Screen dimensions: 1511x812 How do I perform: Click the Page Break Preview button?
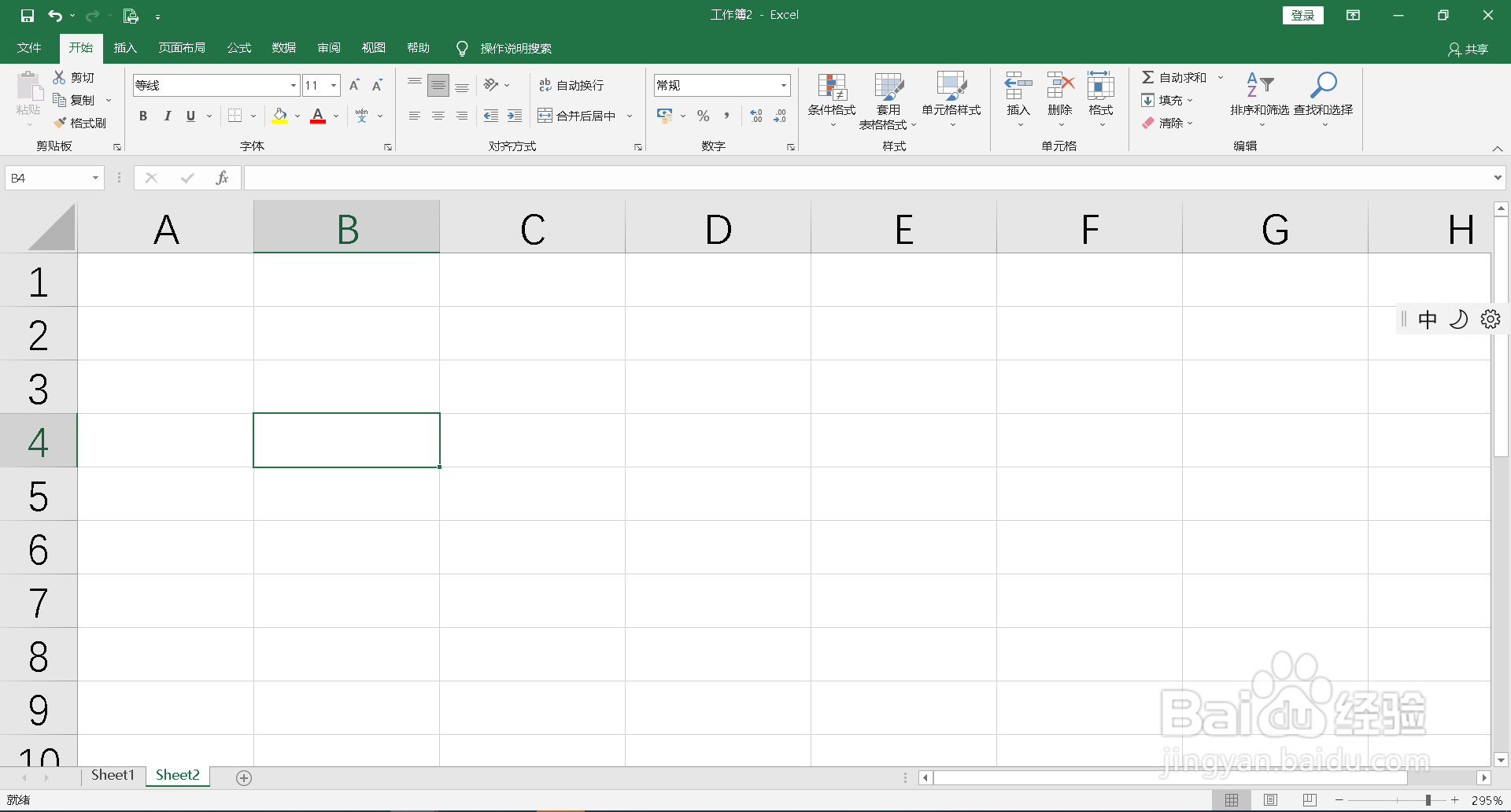click(1310, 800)
